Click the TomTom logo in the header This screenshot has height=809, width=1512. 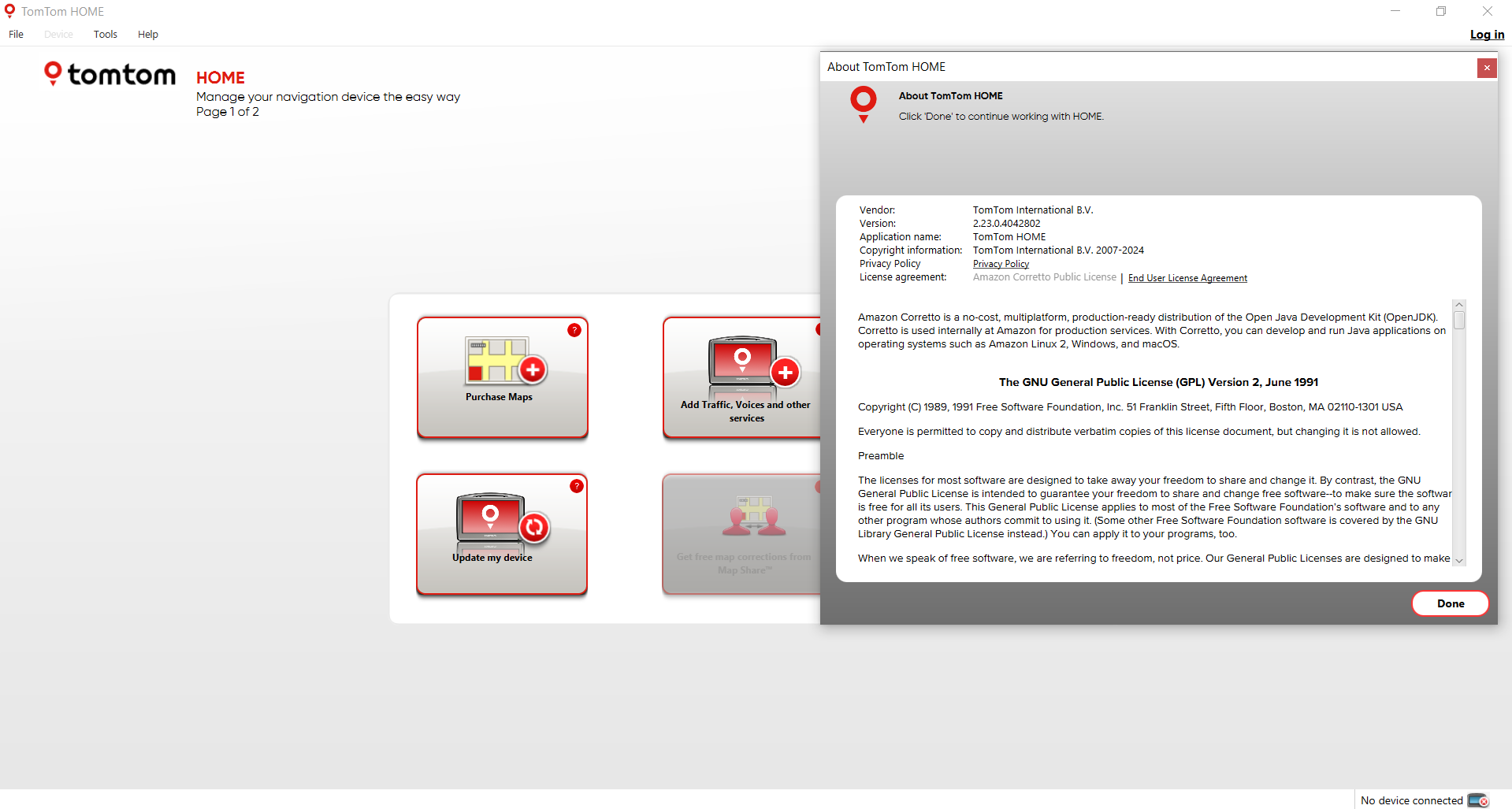tap(109, 73)
